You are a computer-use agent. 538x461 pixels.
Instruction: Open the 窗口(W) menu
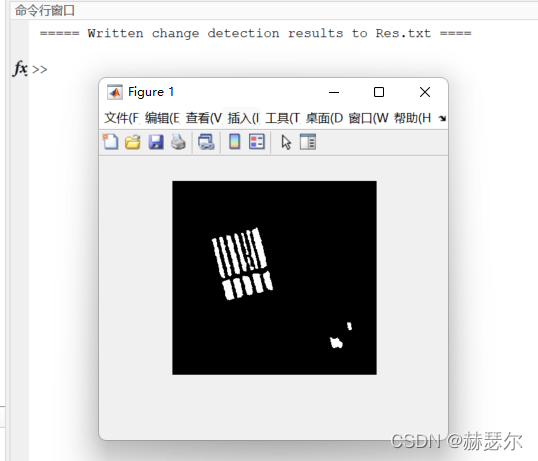point(369,118)
